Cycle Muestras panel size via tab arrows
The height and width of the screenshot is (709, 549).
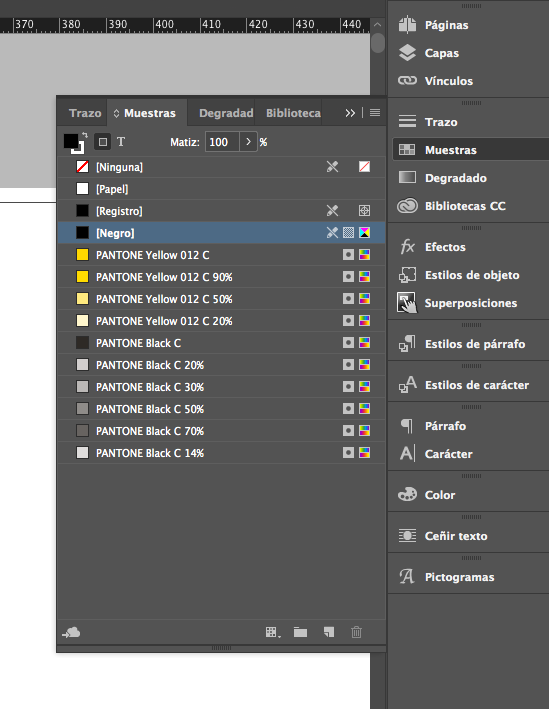click(x=116, y=113)
